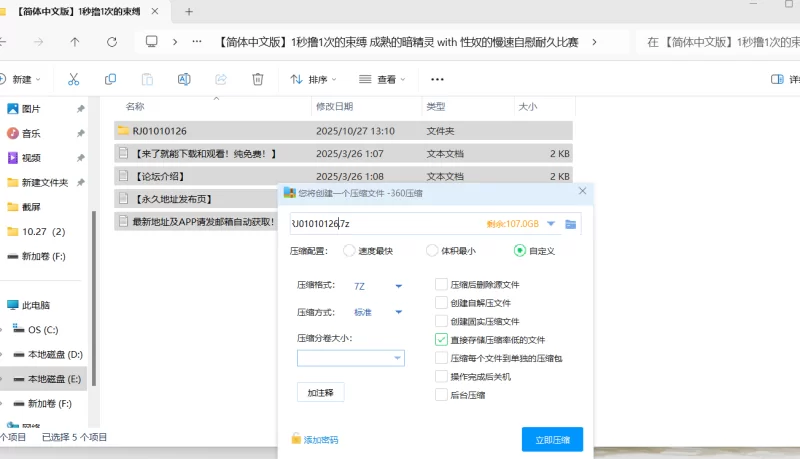Click the browse folder icon in 360压缩 dialog
This screenshot has width=800, height=459.
click(570, 223)
